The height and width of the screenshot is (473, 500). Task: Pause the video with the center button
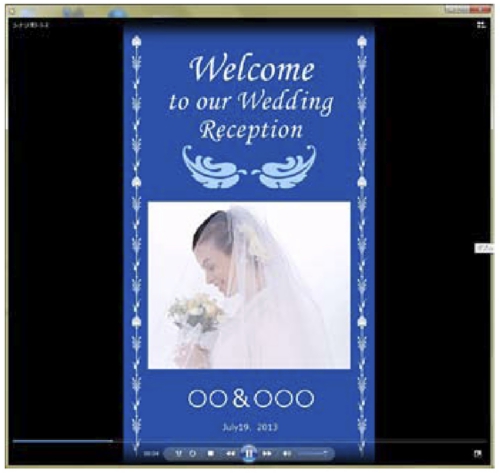[249, 453]
